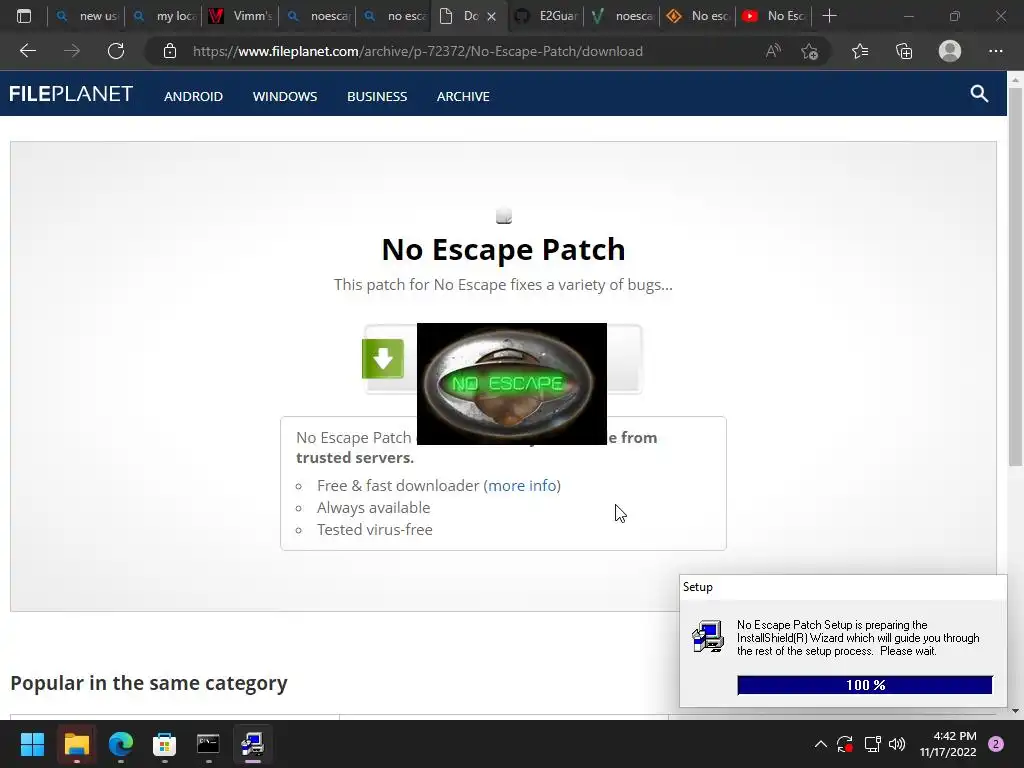Switch to the orange-icon 'No esc' tab

(x=699, y=16)
